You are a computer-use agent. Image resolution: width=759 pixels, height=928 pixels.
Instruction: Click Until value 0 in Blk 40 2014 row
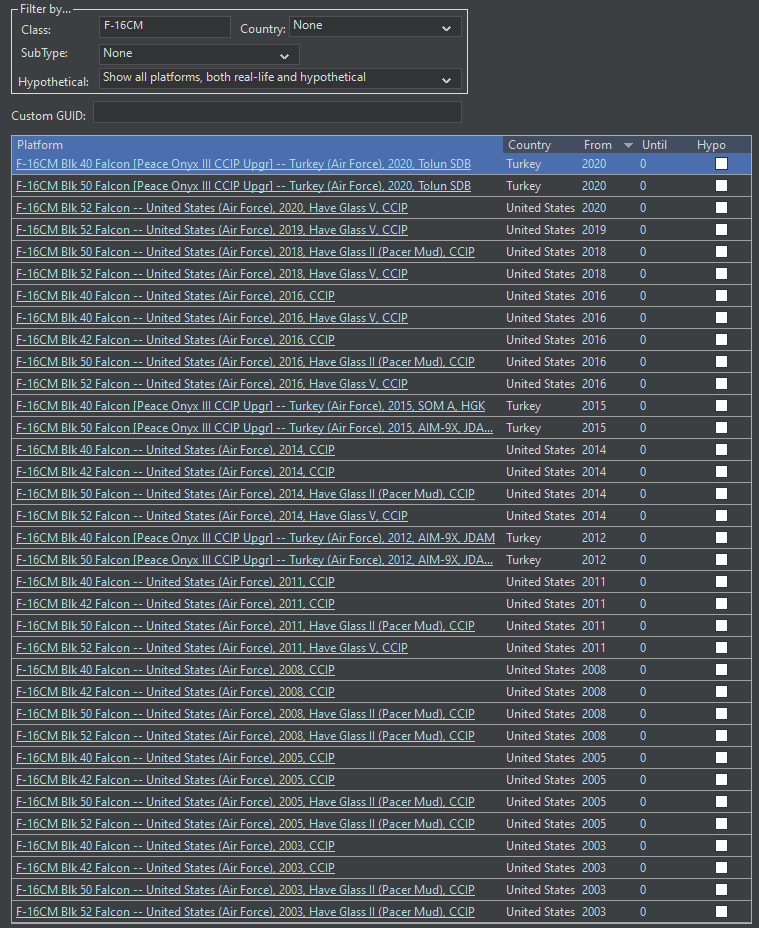(643, 450)
